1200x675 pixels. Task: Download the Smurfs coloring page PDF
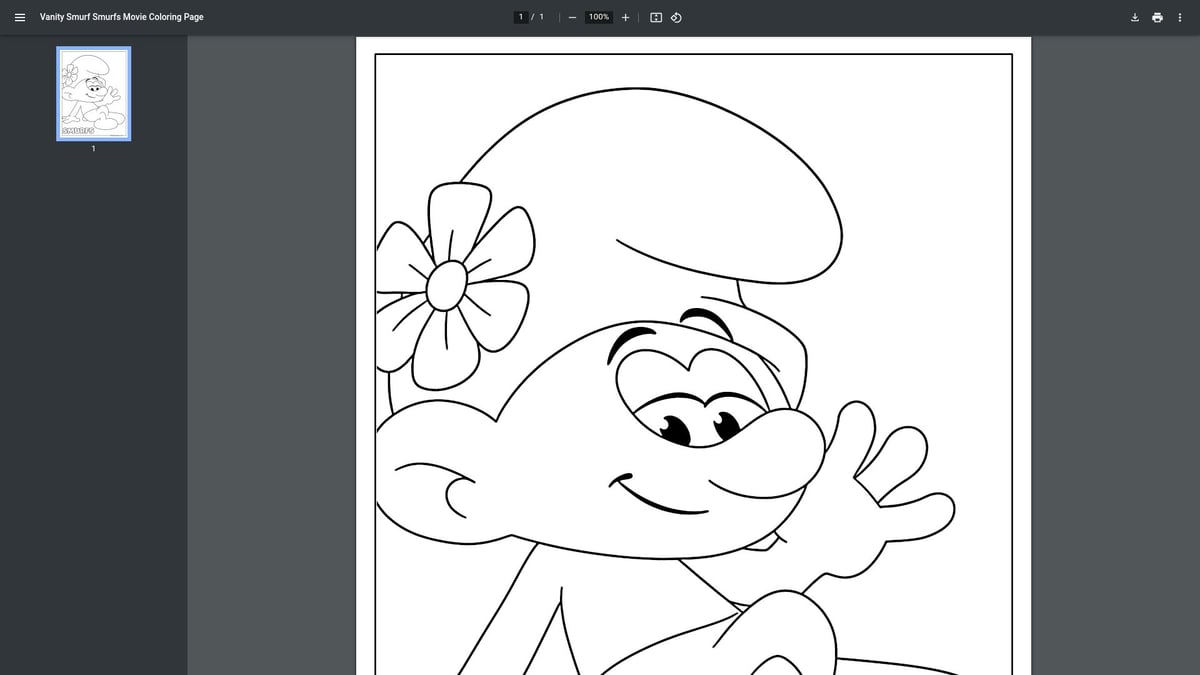click(x=1134, y=17)
